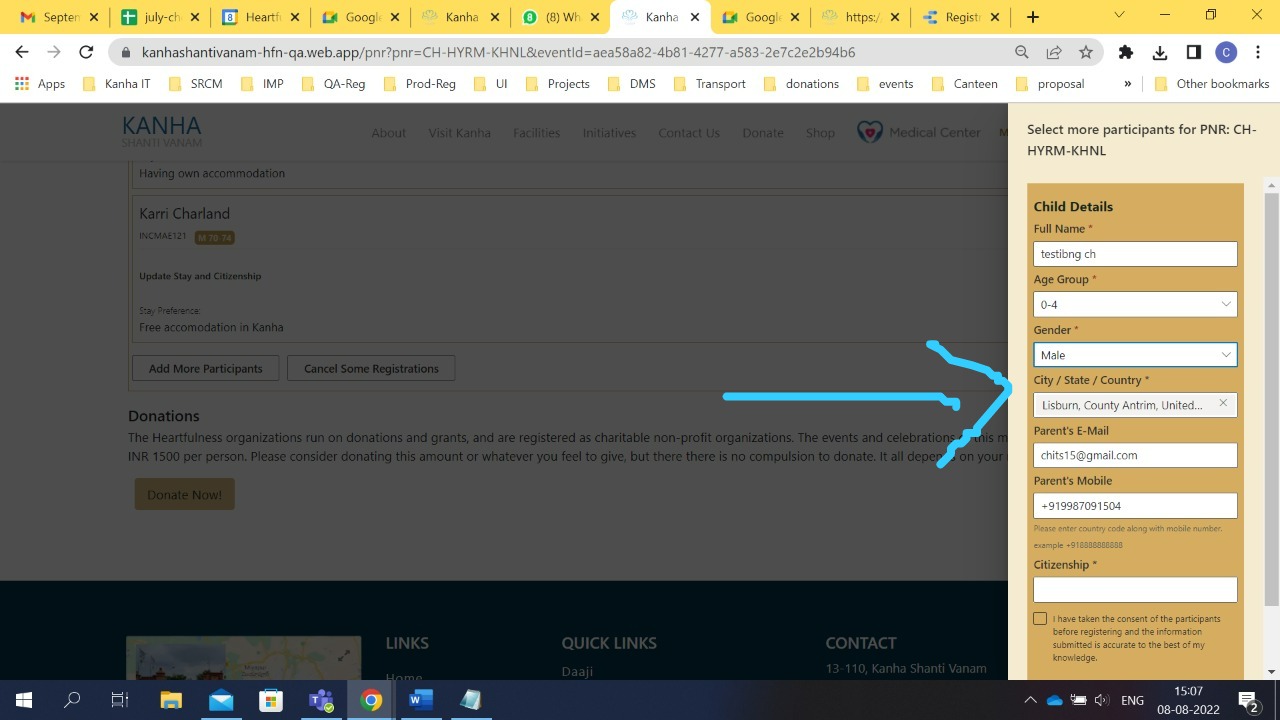The width and height of the screenshot is (1280, 720).
Task: Reload the page with browser refresh icon
Action: pos(86,53)
